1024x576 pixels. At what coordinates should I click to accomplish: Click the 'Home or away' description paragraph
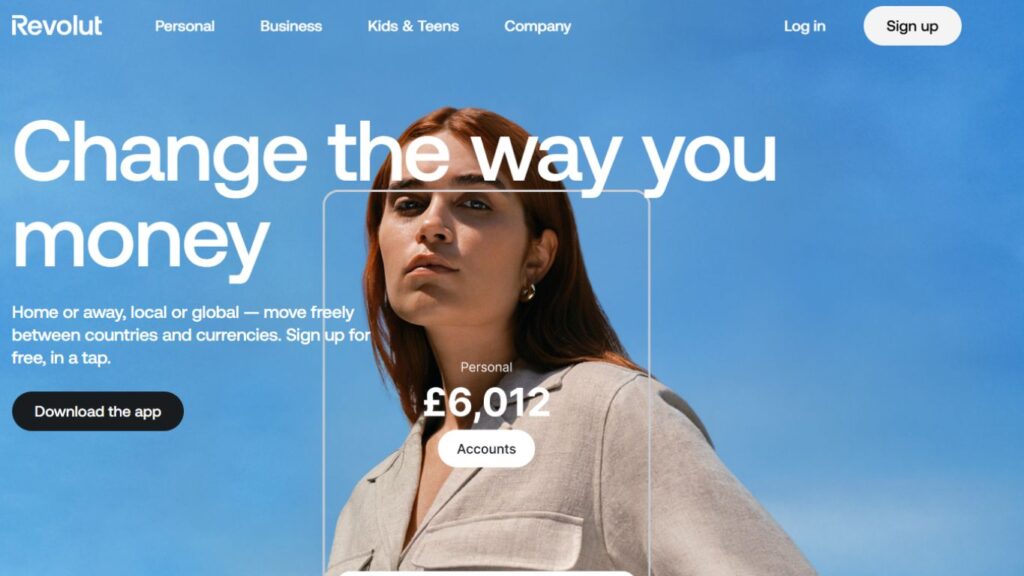191,335
